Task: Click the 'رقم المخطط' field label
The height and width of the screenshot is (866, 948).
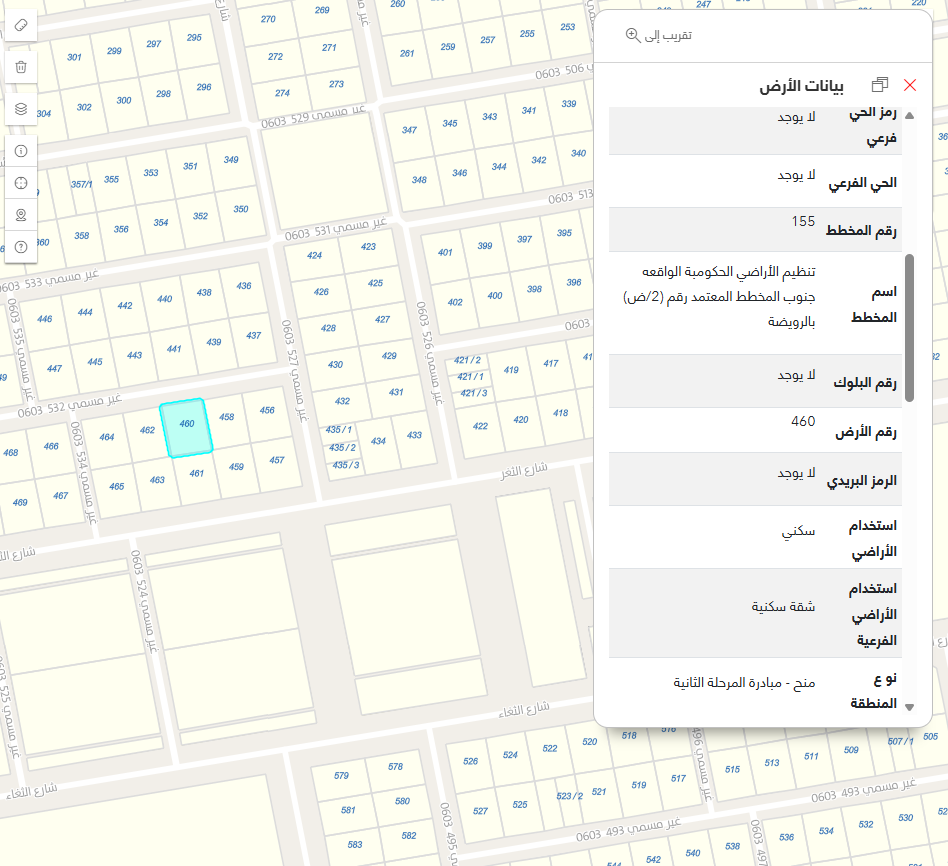Action: coord(861,230)
